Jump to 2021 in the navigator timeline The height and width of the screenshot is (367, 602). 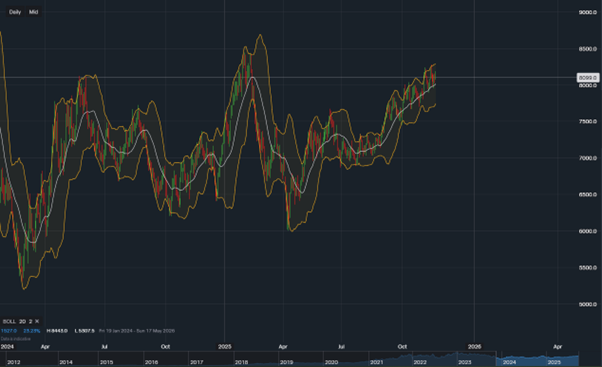(376, 362)
